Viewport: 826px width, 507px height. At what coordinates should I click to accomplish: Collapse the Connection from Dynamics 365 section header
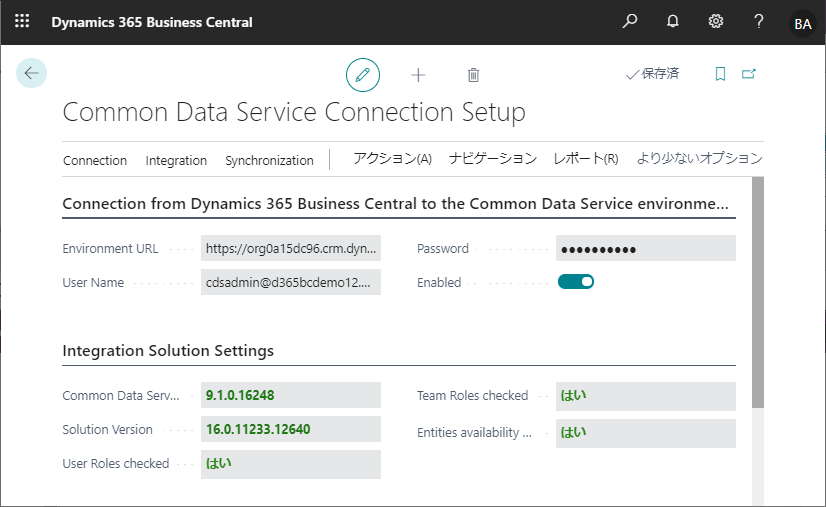coord(395,203)
